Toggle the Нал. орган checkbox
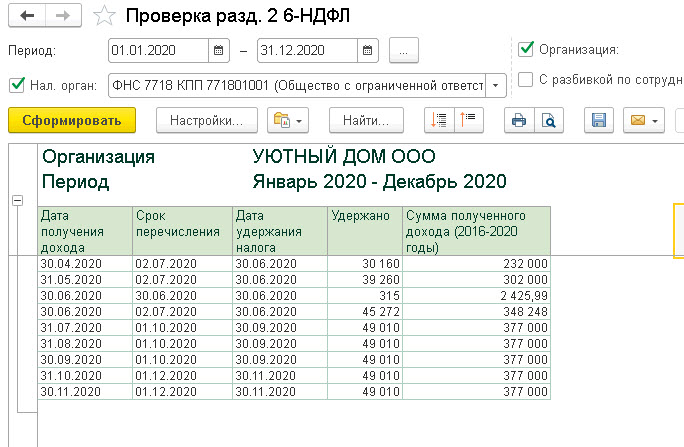This screenshot has height=447, width=684. pos(15,85)
